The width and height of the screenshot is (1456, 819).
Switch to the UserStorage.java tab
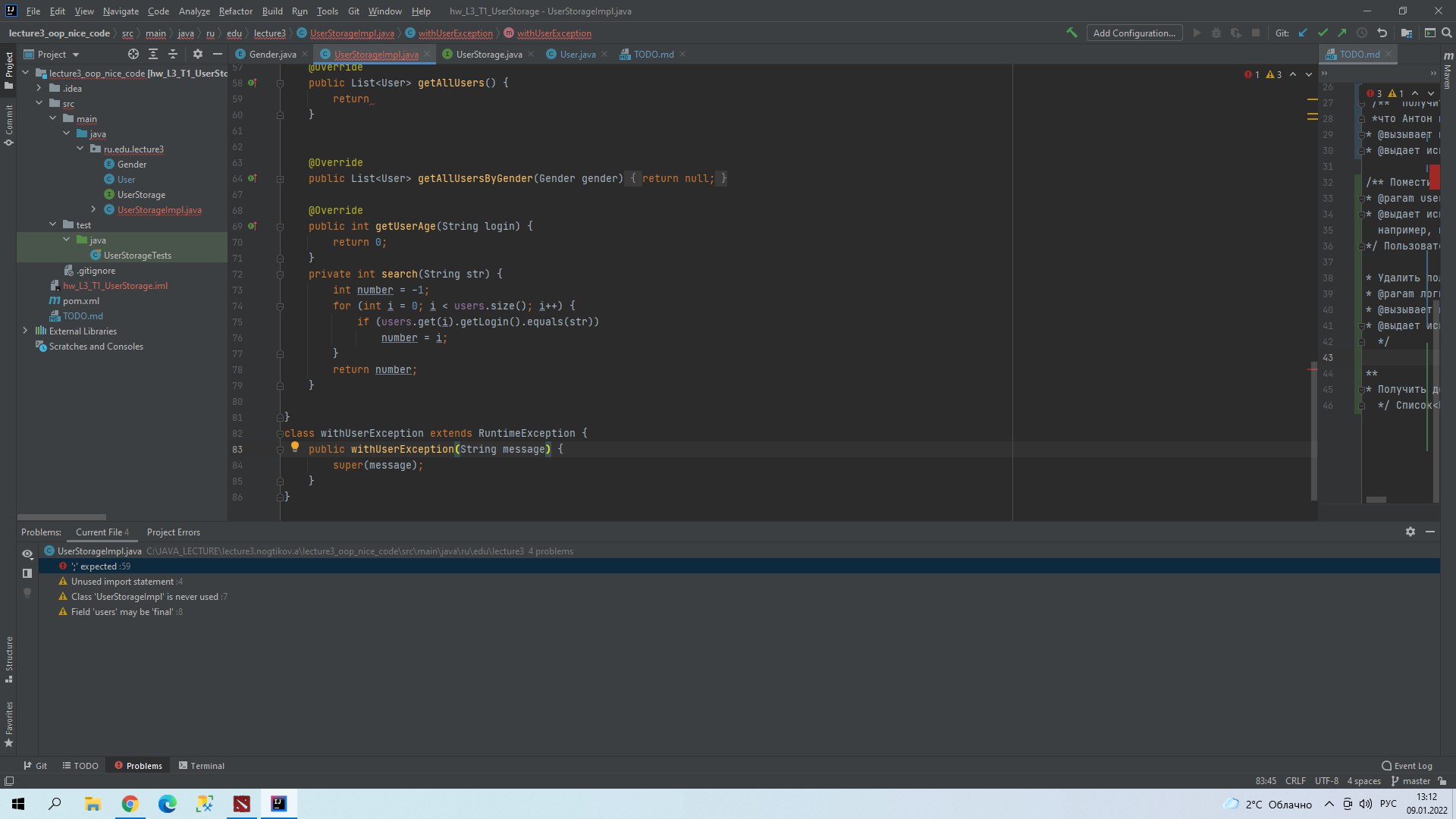click(488, 54)
